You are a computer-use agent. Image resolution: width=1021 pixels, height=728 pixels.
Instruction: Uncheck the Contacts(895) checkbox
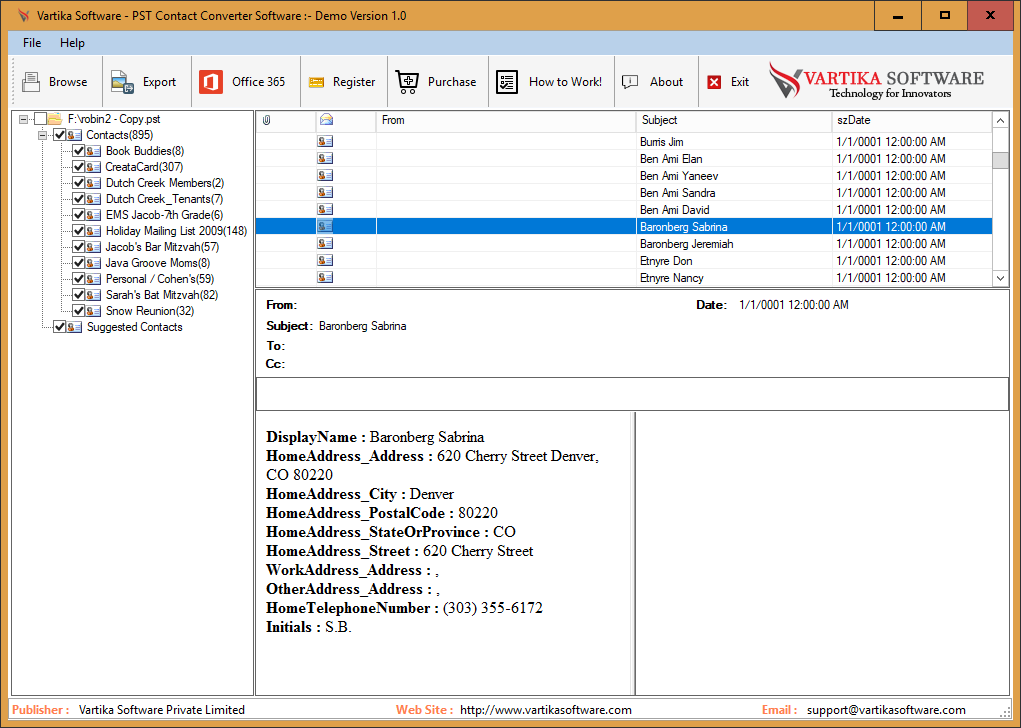pyautogui.click(x=59, y=135)
